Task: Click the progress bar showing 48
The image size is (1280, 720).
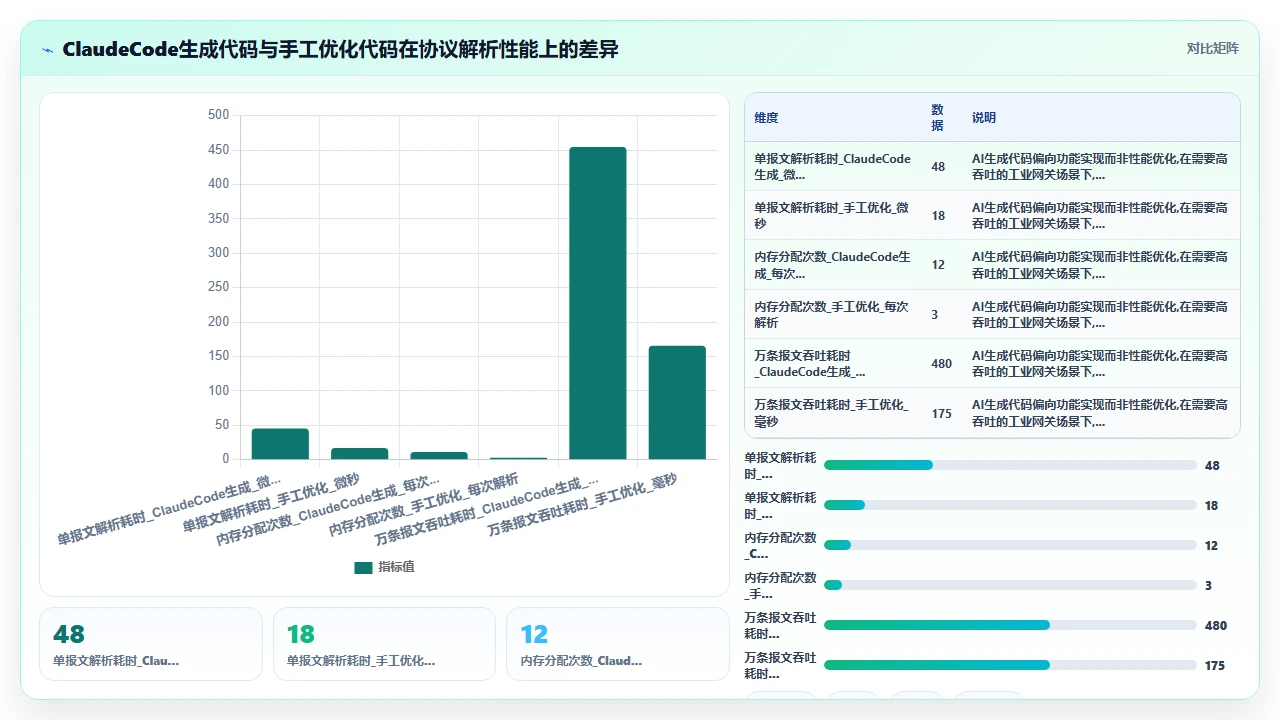Action: click(x=1010, y=465)
